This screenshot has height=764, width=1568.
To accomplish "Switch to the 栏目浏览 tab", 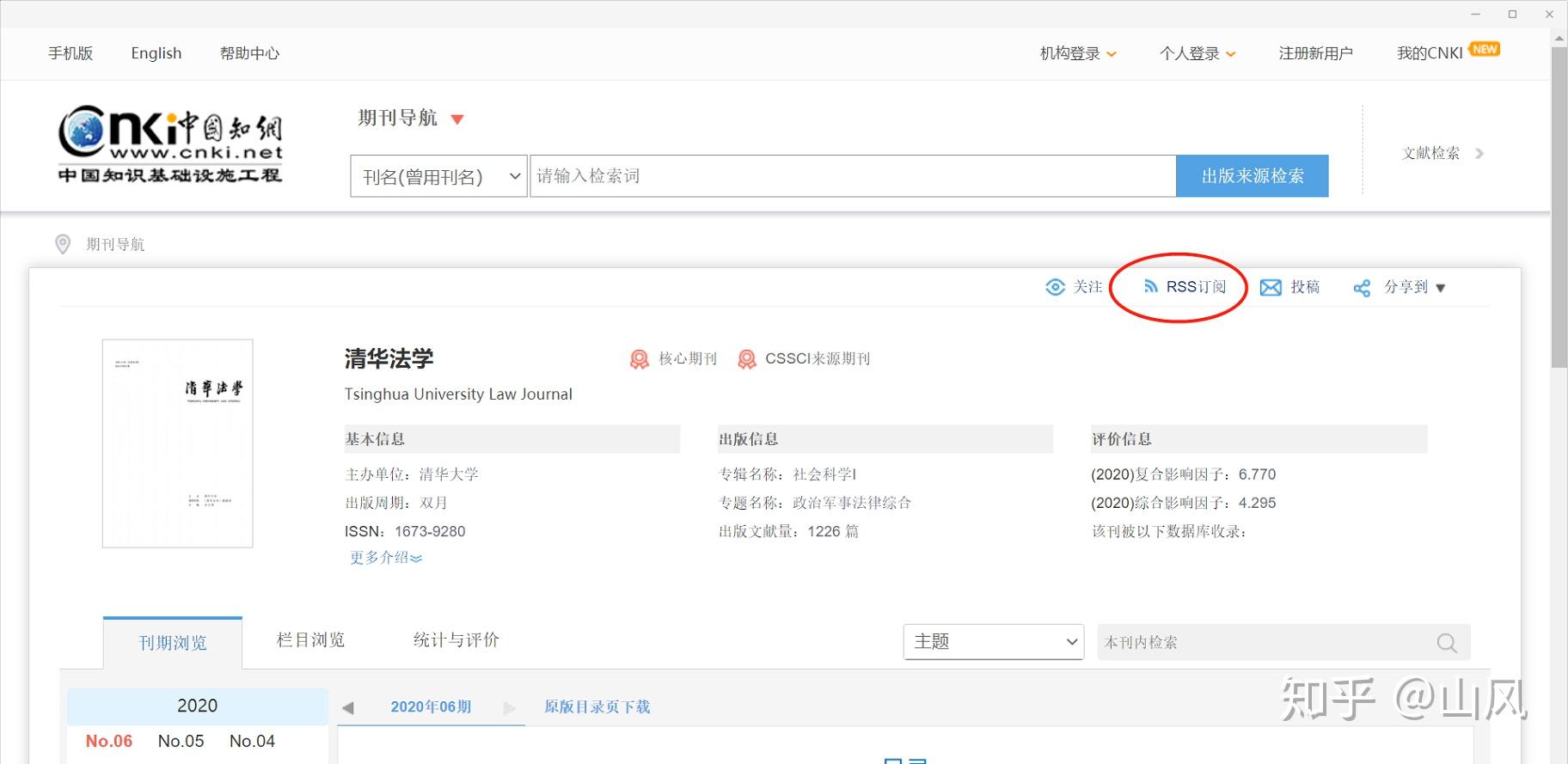I will (310, 640).
